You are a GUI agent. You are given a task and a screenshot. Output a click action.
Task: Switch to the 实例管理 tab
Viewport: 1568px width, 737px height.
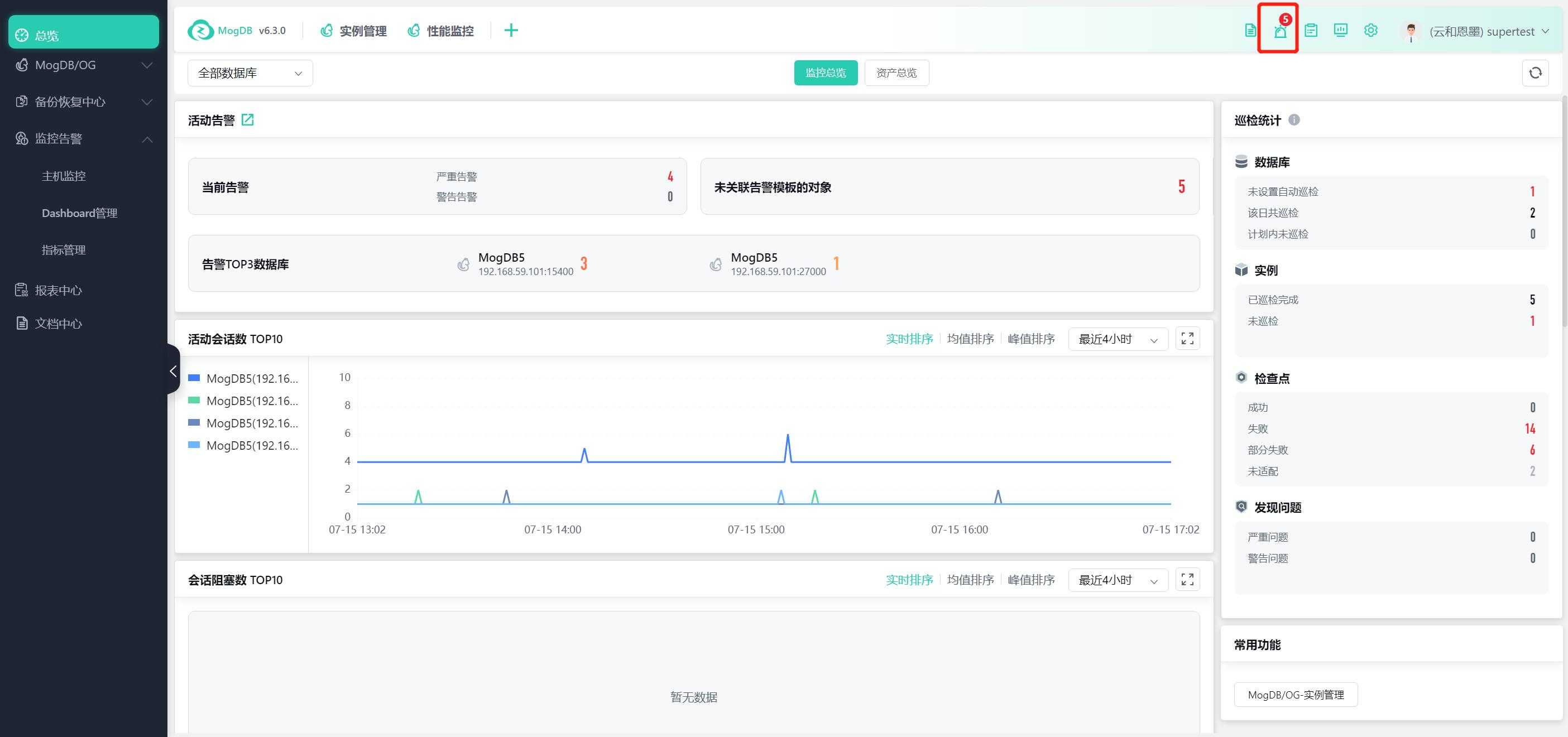354,31
